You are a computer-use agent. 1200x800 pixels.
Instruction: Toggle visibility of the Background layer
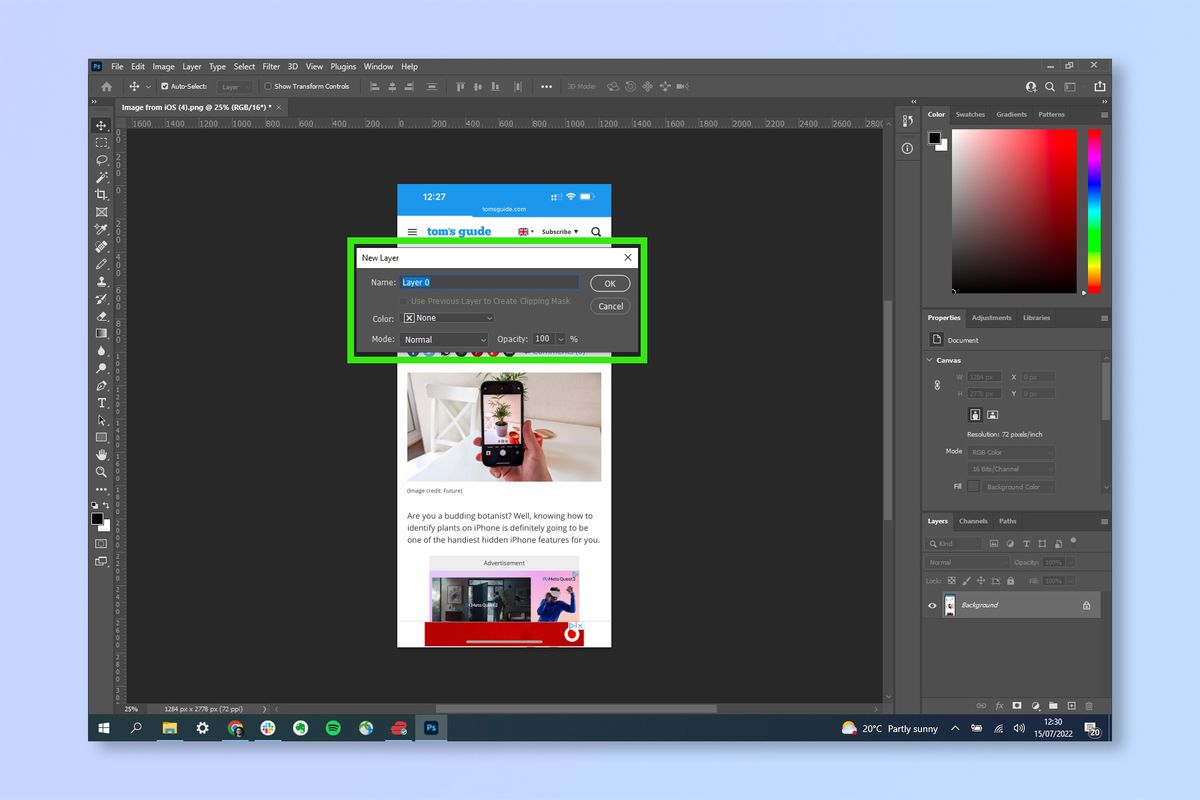pyautogui.click(x=932, y=604)
